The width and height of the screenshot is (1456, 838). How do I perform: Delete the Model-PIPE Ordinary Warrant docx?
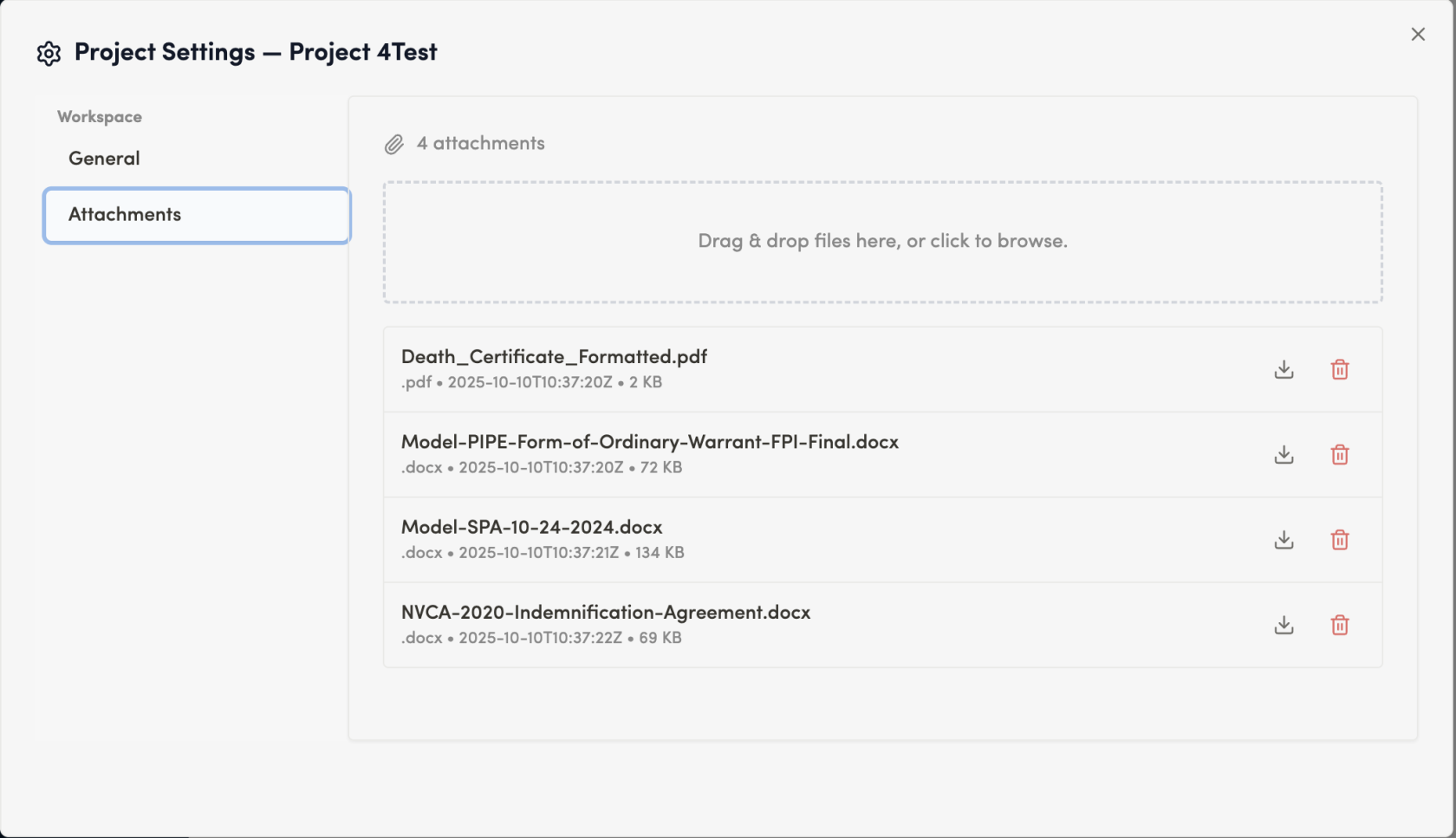pos(1339,454)
